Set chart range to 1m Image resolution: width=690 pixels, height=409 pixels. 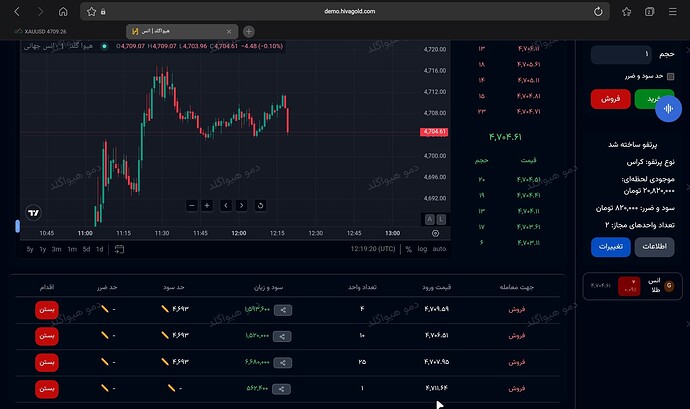point(72,249)
